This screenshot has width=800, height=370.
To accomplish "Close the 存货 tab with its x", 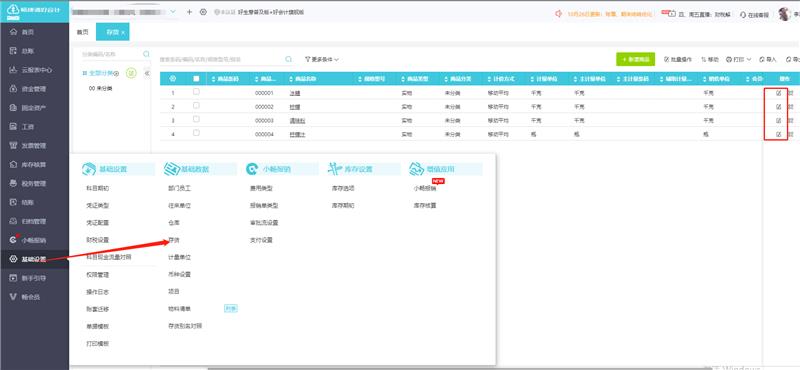I will point(123,33).
